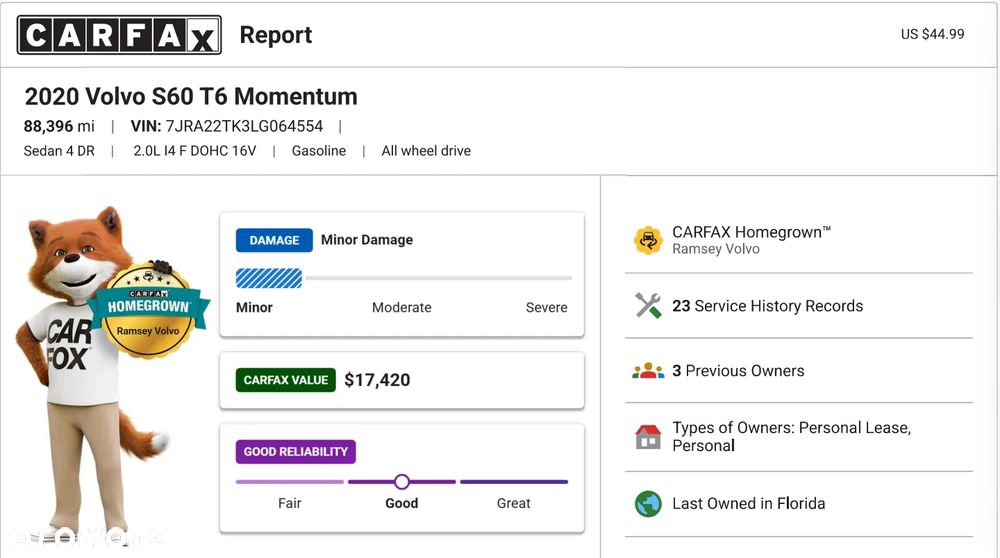The height and width of the screenshot is (558, 1000).
Task: Click the previous owners people icon
Action: [648, 371]
